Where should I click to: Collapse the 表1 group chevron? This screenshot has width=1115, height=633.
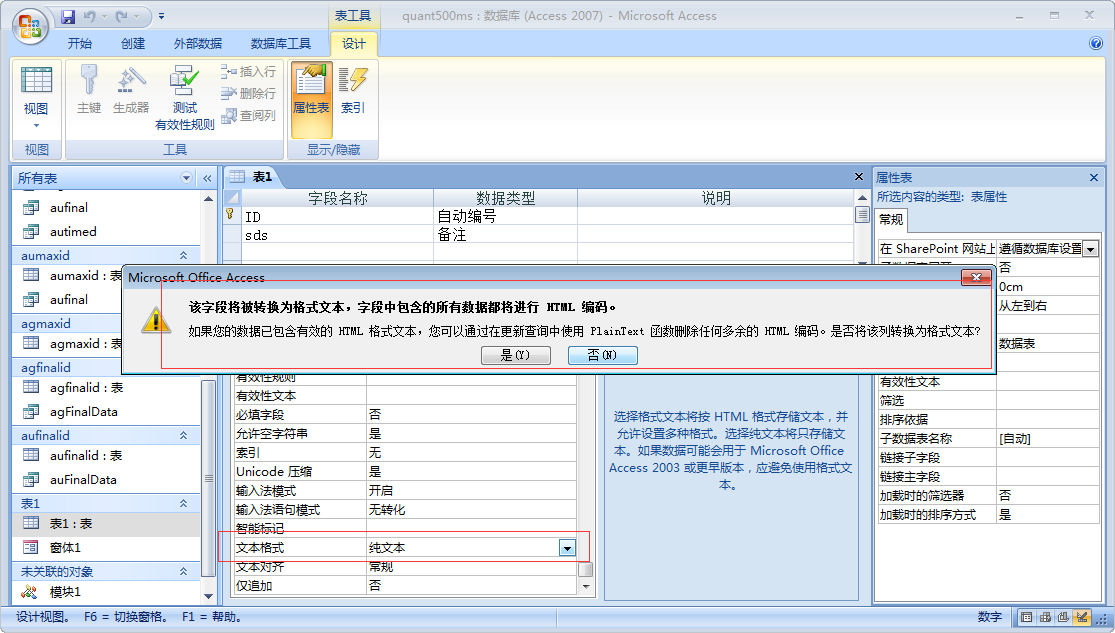[x=183, y=504]
